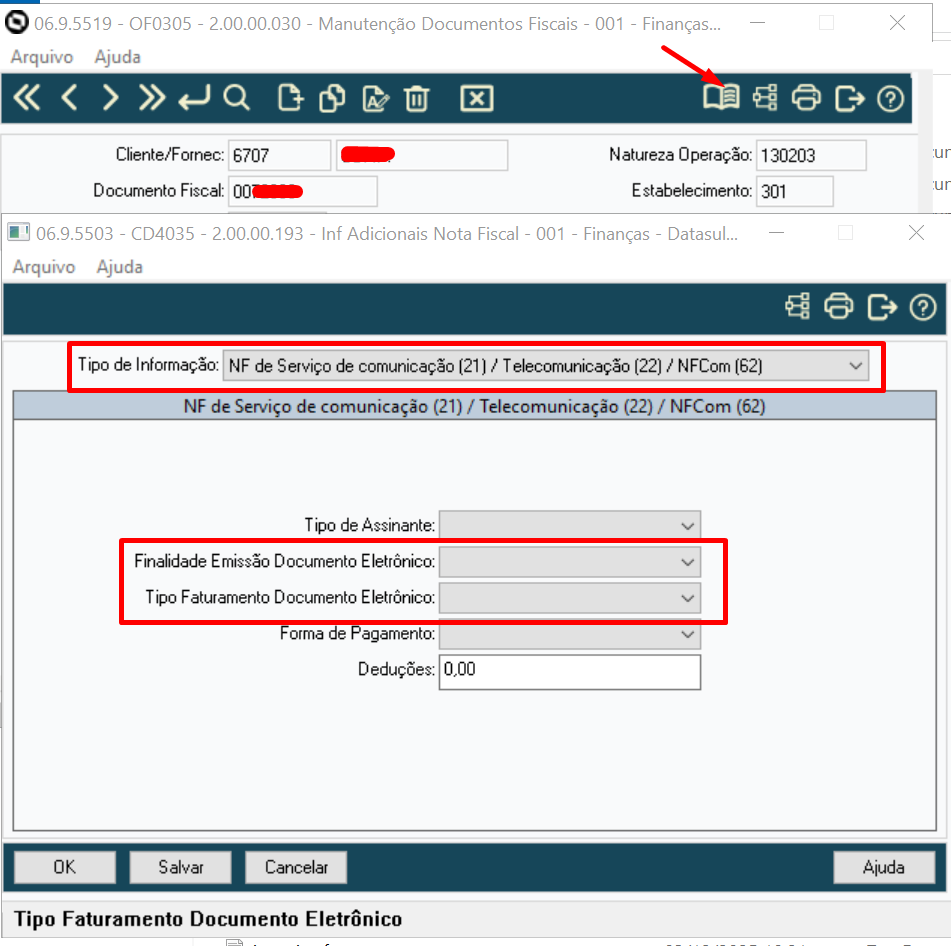
Task: Close the CD4035 Inf Adicionais window
Action: (916, 233)
